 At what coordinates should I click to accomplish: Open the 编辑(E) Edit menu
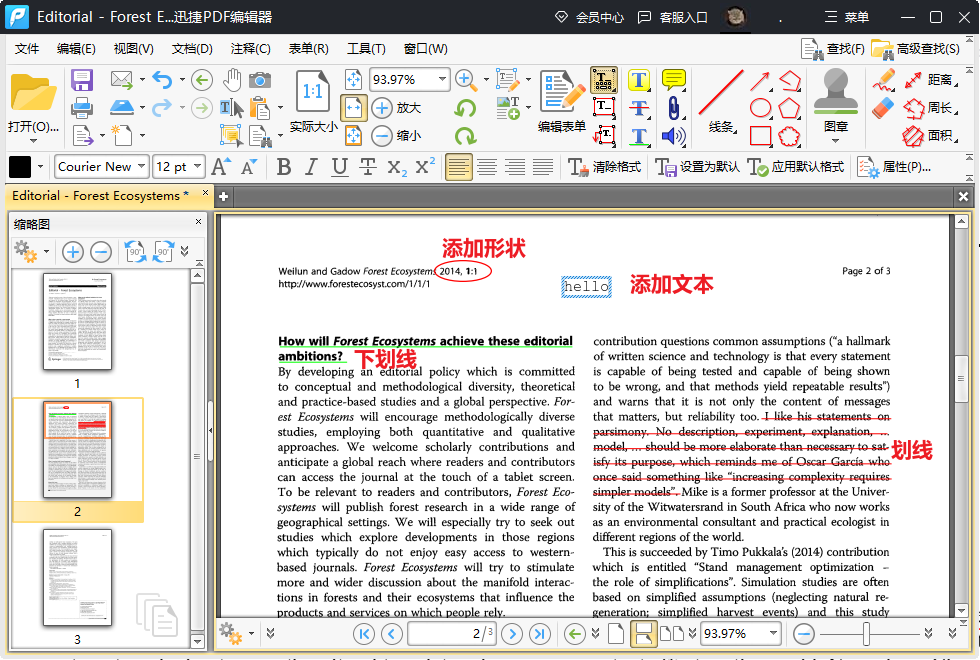coord(76,49)
